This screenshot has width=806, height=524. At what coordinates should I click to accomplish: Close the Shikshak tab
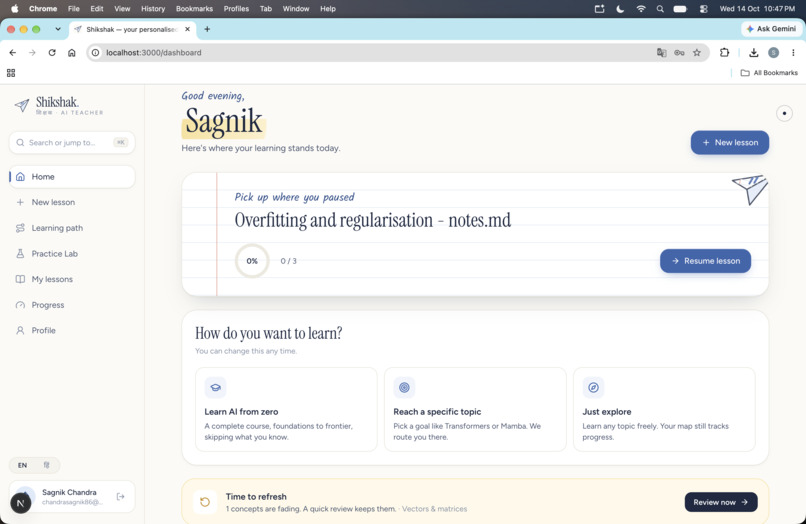188,29
